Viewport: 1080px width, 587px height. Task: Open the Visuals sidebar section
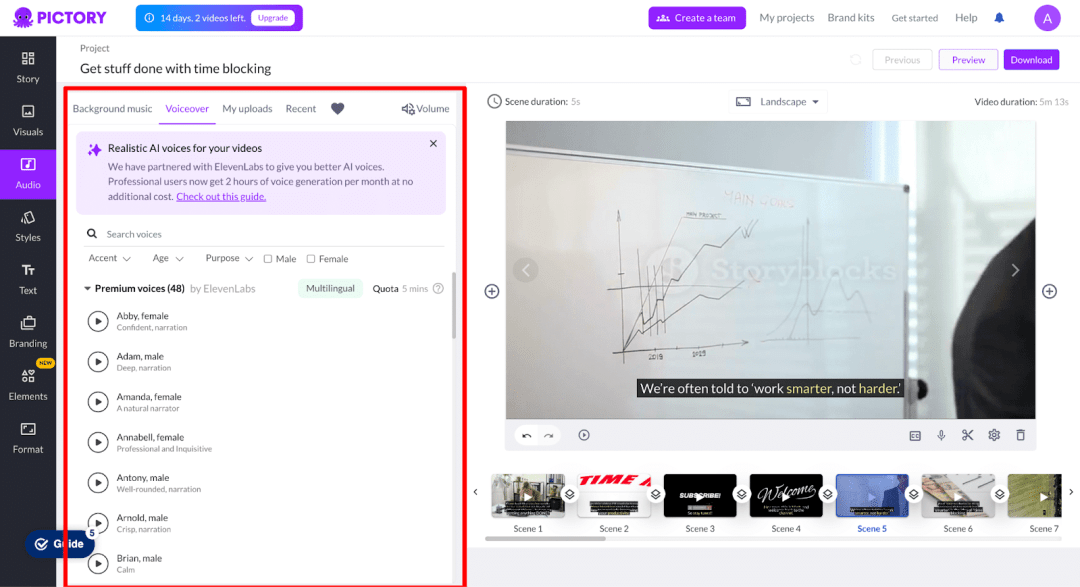[28, 121]
